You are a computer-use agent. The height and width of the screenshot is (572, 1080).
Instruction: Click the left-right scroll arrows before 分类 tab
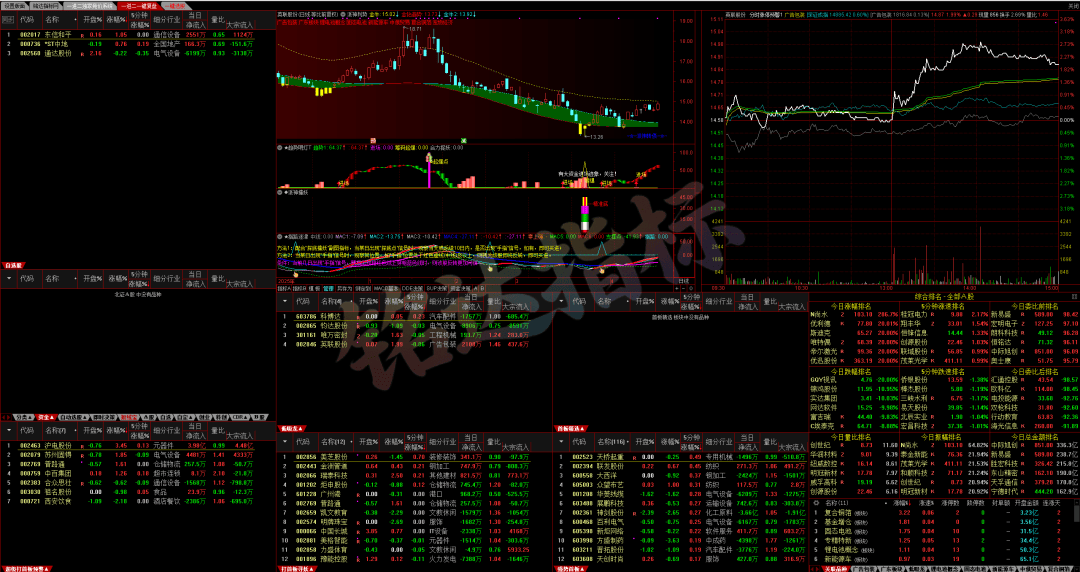tap(6, 417)
